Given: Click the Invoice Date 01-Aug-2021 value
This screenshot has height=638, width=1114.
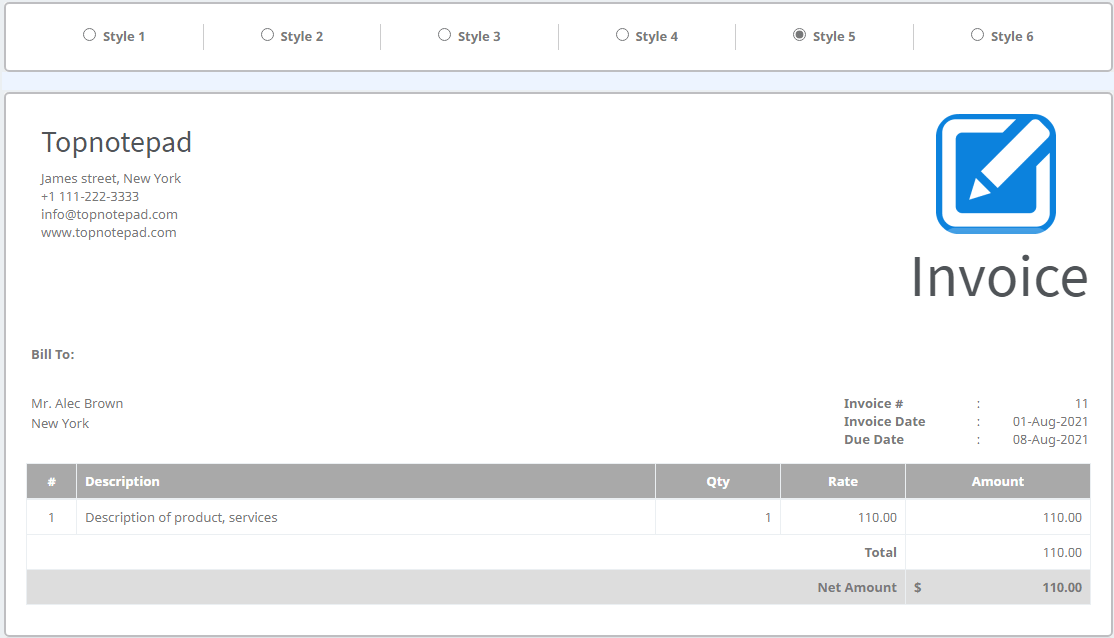Looking at the screenshot, I should [1050, 421].
